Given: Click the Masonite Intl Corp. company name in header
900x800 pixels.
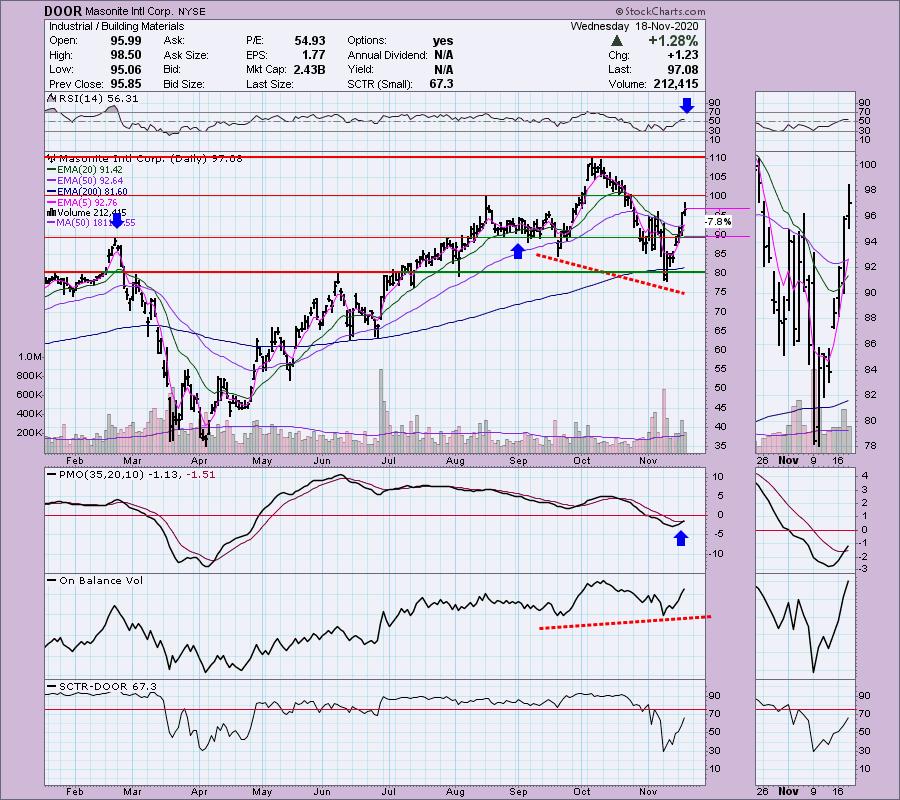Looking at the screenshot, I should [129, 11].
